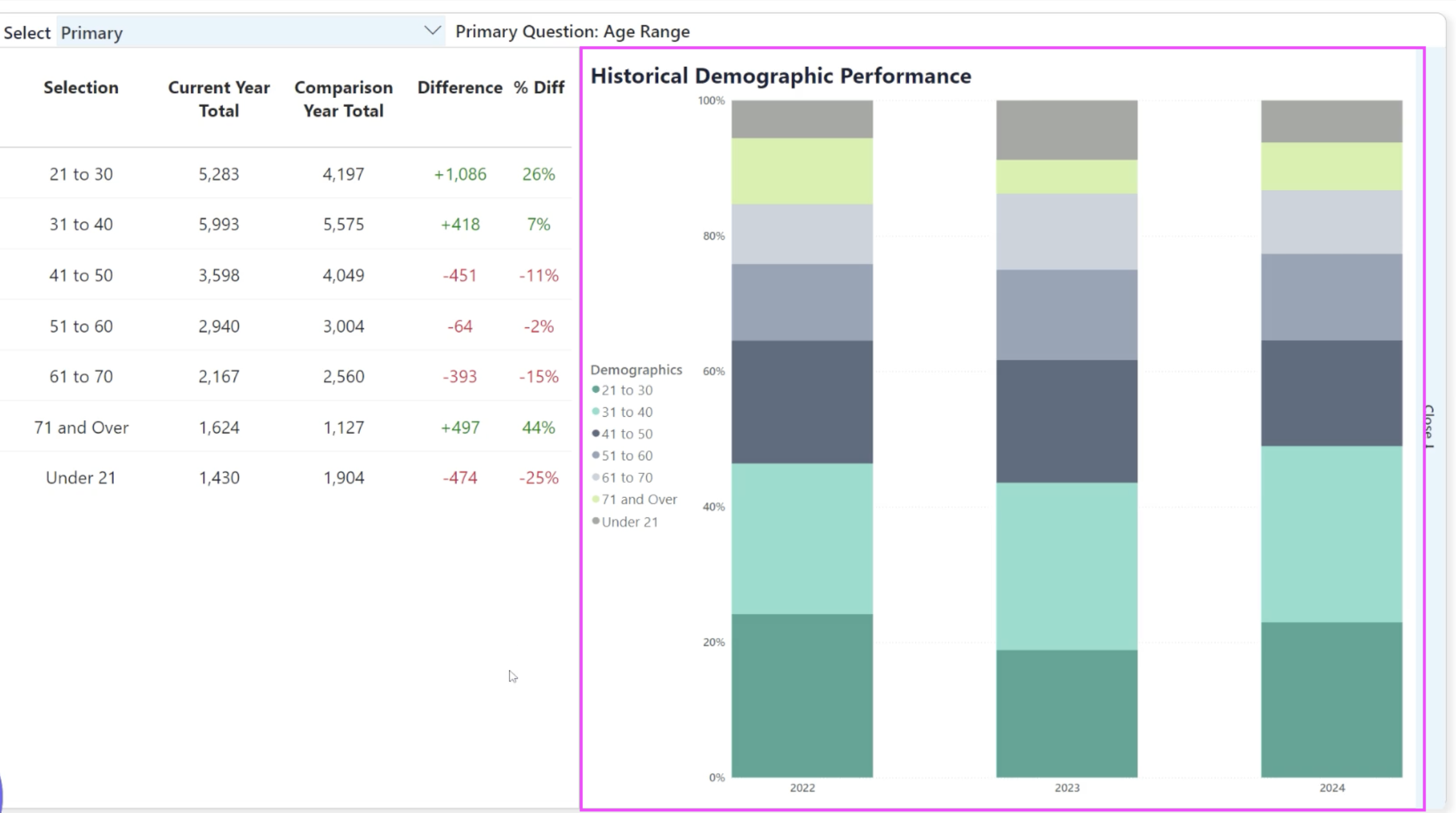Image resolution: width=1456 pixels, height=813 pixels.
Task: Click the Difference column header
Action: (x=459, y=88)
